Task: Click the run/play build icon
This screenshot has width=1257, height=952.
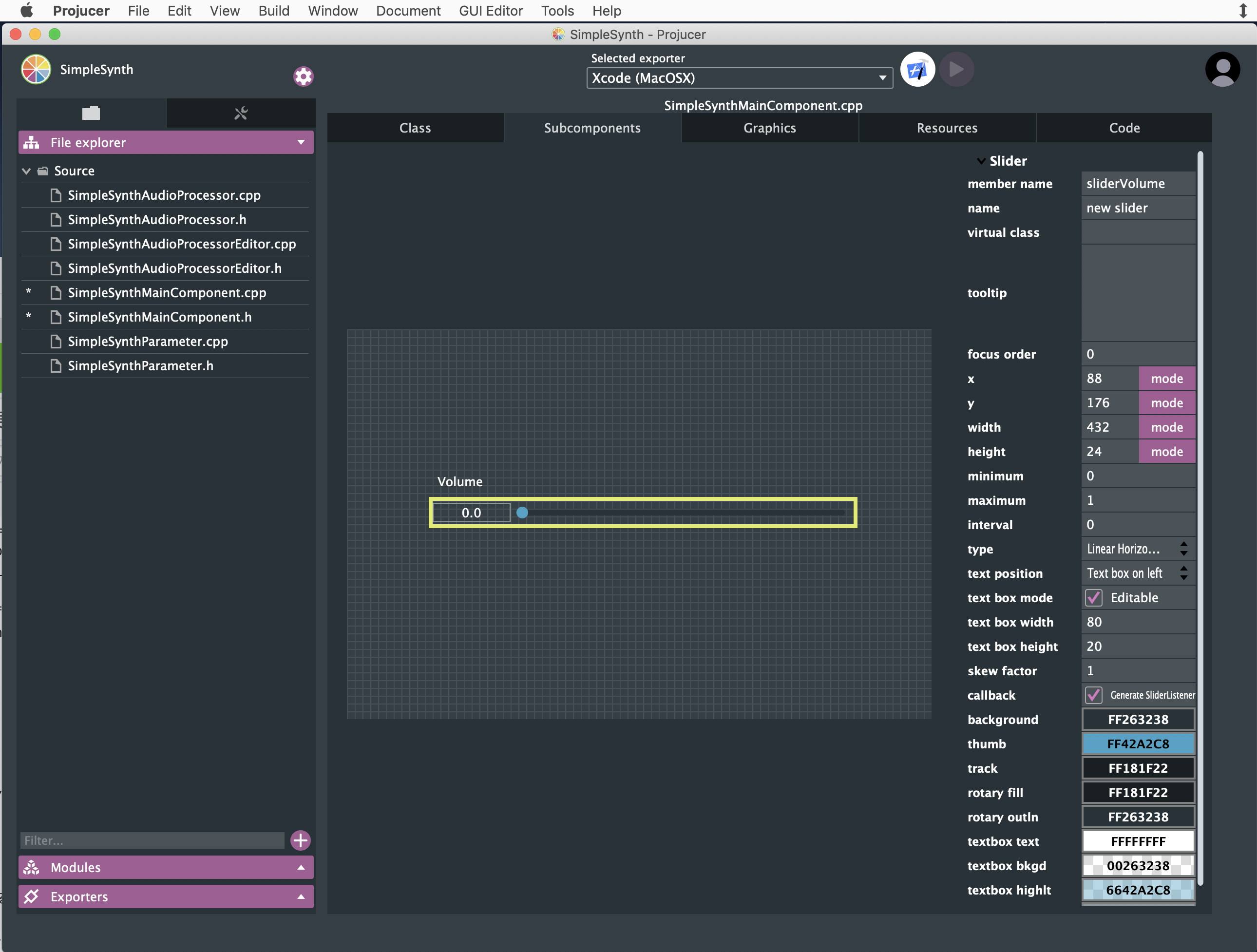Action: pyautogui.click(x=956, y=69)
